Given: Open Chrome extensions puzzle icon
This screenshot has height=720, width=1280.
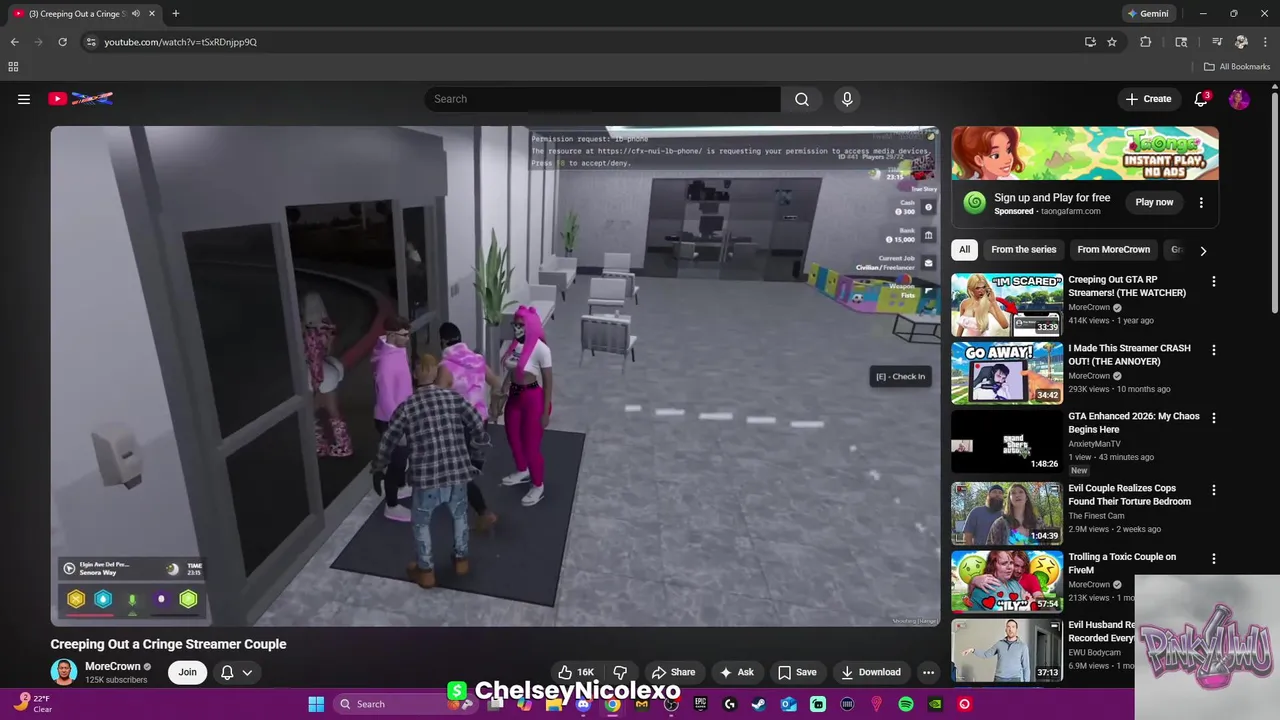Looking at the screenshot, I should tap(1146, 42).
